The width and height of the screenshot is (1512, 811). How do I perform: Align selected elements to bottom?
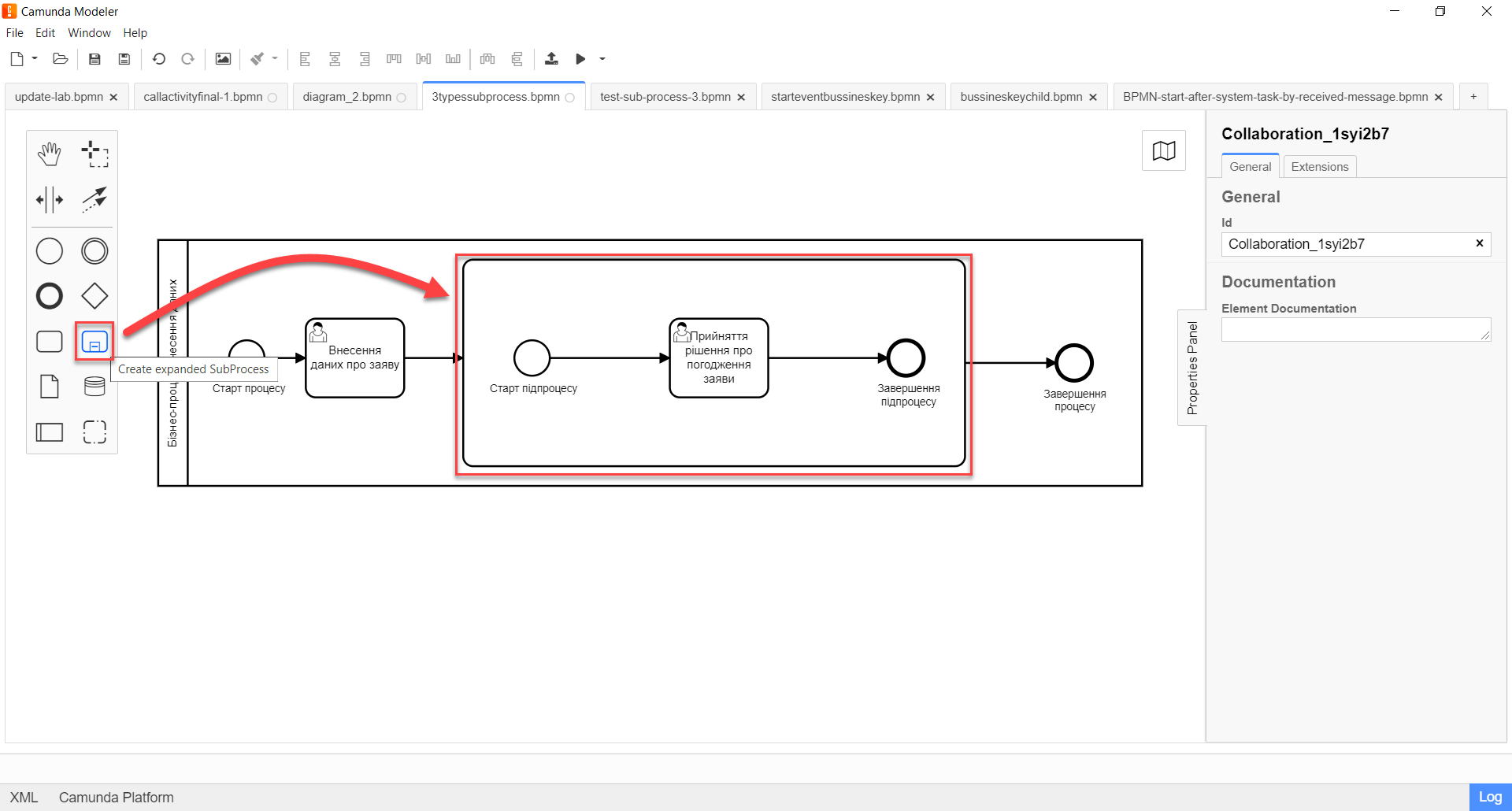453,59
